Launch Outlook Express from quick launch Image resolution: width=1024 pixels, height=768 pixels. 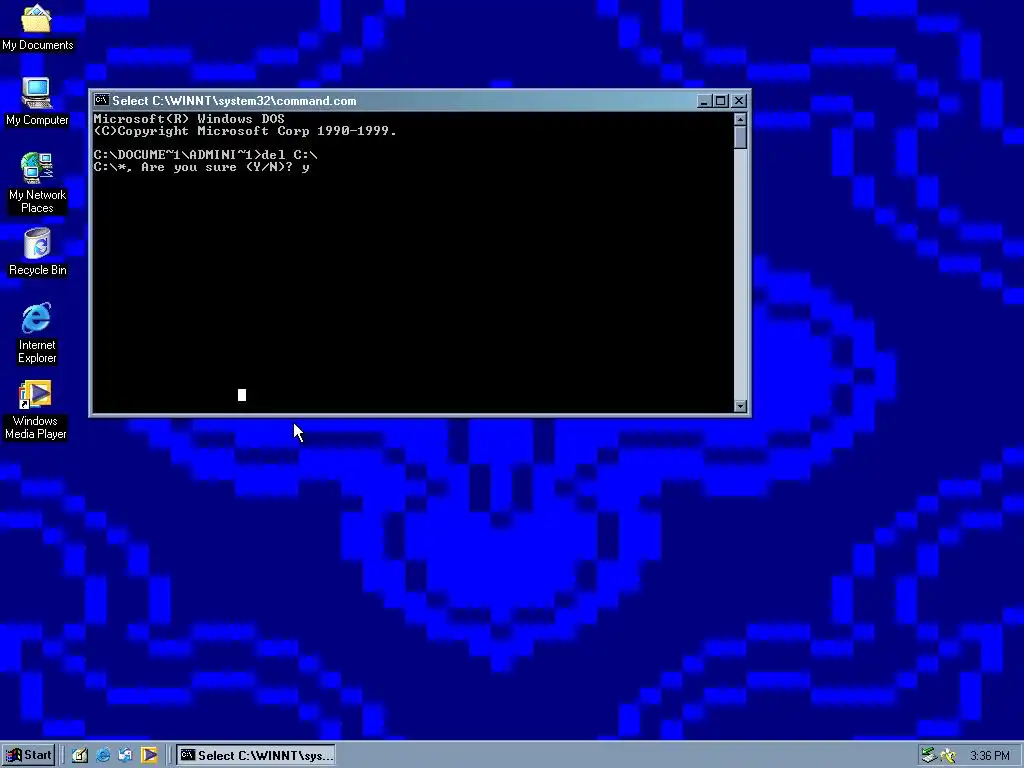126,756
